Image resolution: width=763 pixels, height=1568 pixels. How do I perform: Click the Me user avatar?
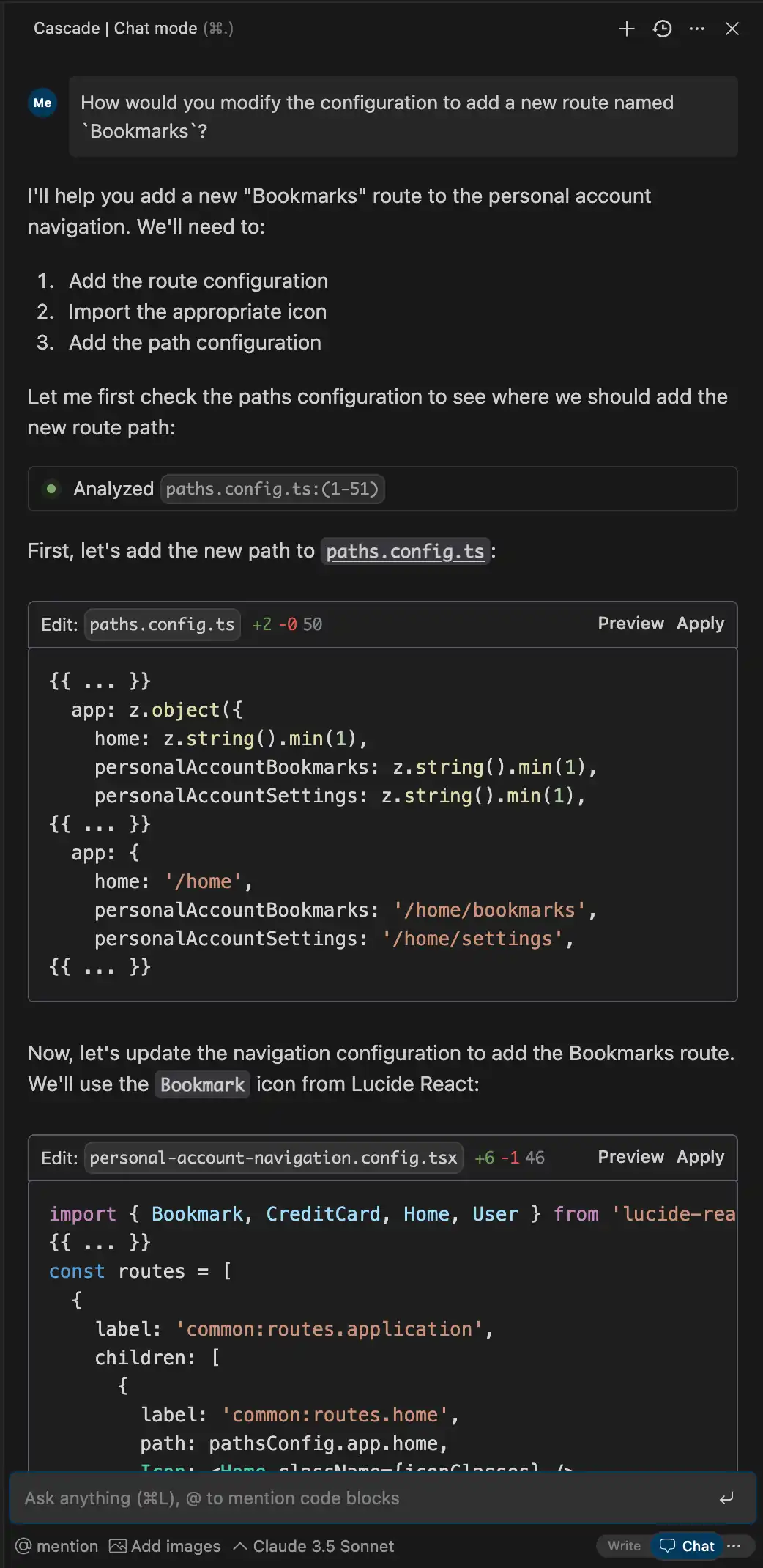pos(42,103)
